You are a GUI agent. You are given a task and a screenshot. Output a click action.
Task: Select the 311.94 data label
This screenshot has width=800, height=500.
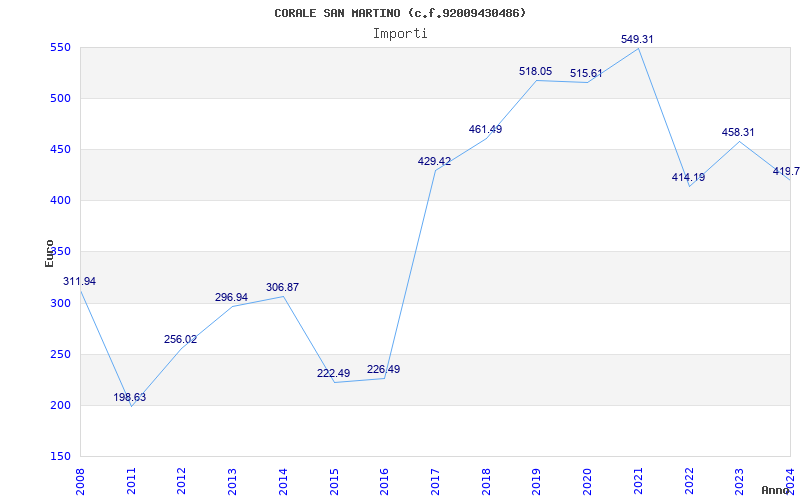(x=80, y=281)
